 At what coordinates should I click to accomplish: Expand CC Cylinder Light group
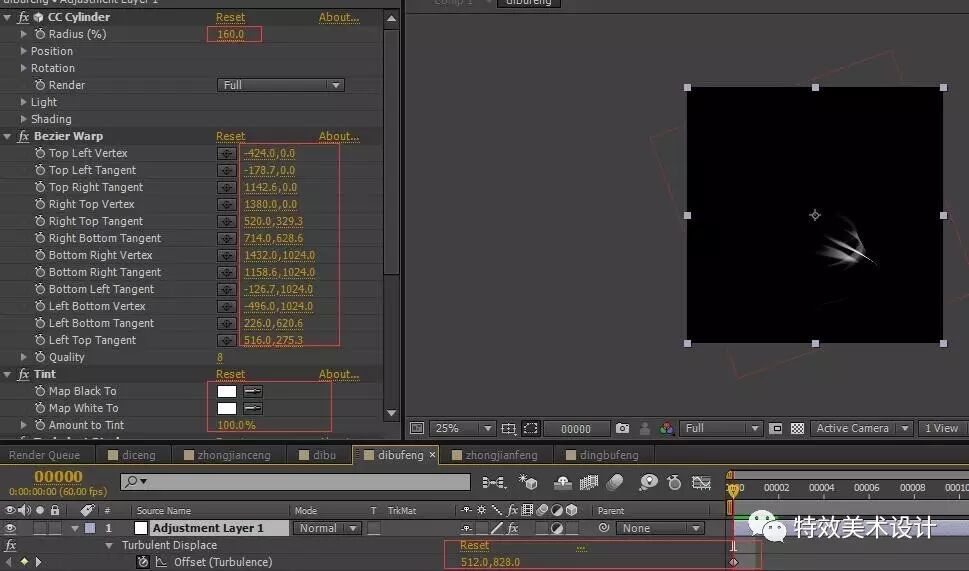pyautogui.click(x=23, y=102)
